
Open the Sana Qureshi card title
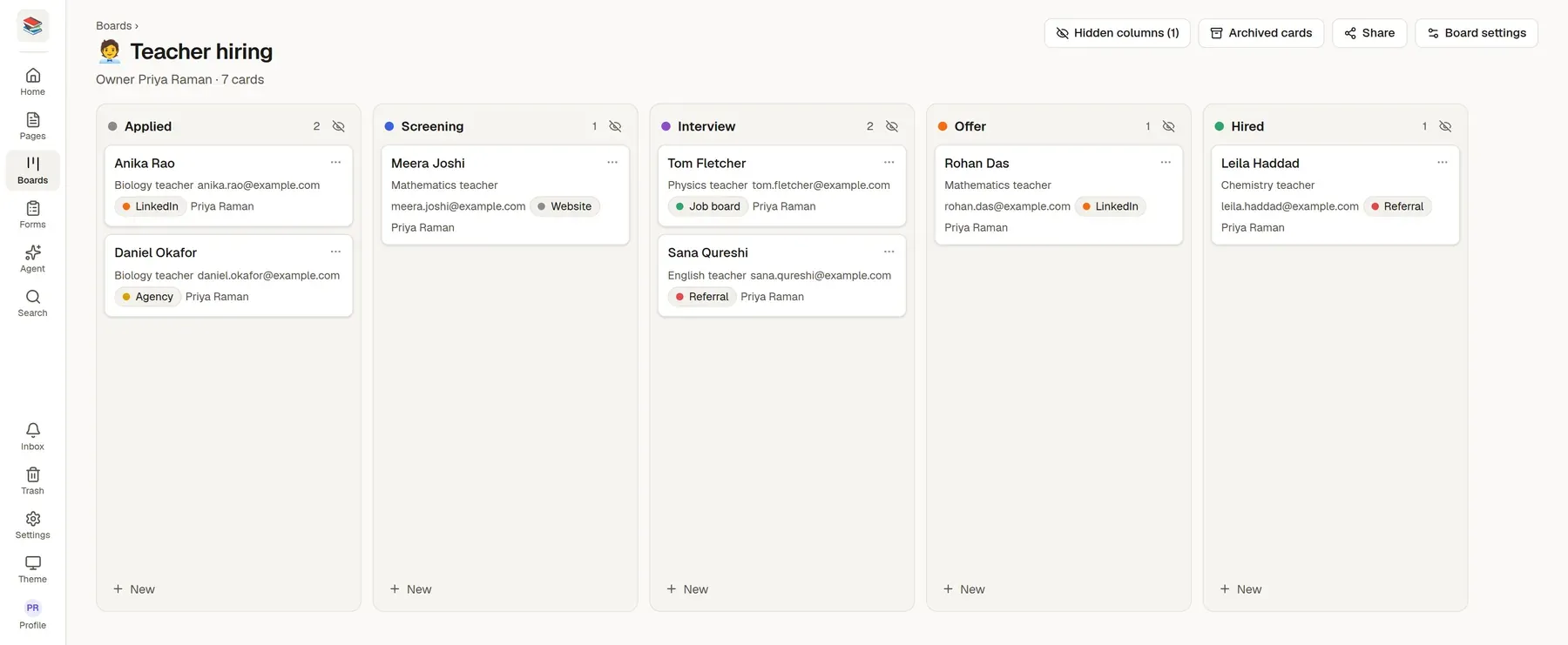coord(707,252)
